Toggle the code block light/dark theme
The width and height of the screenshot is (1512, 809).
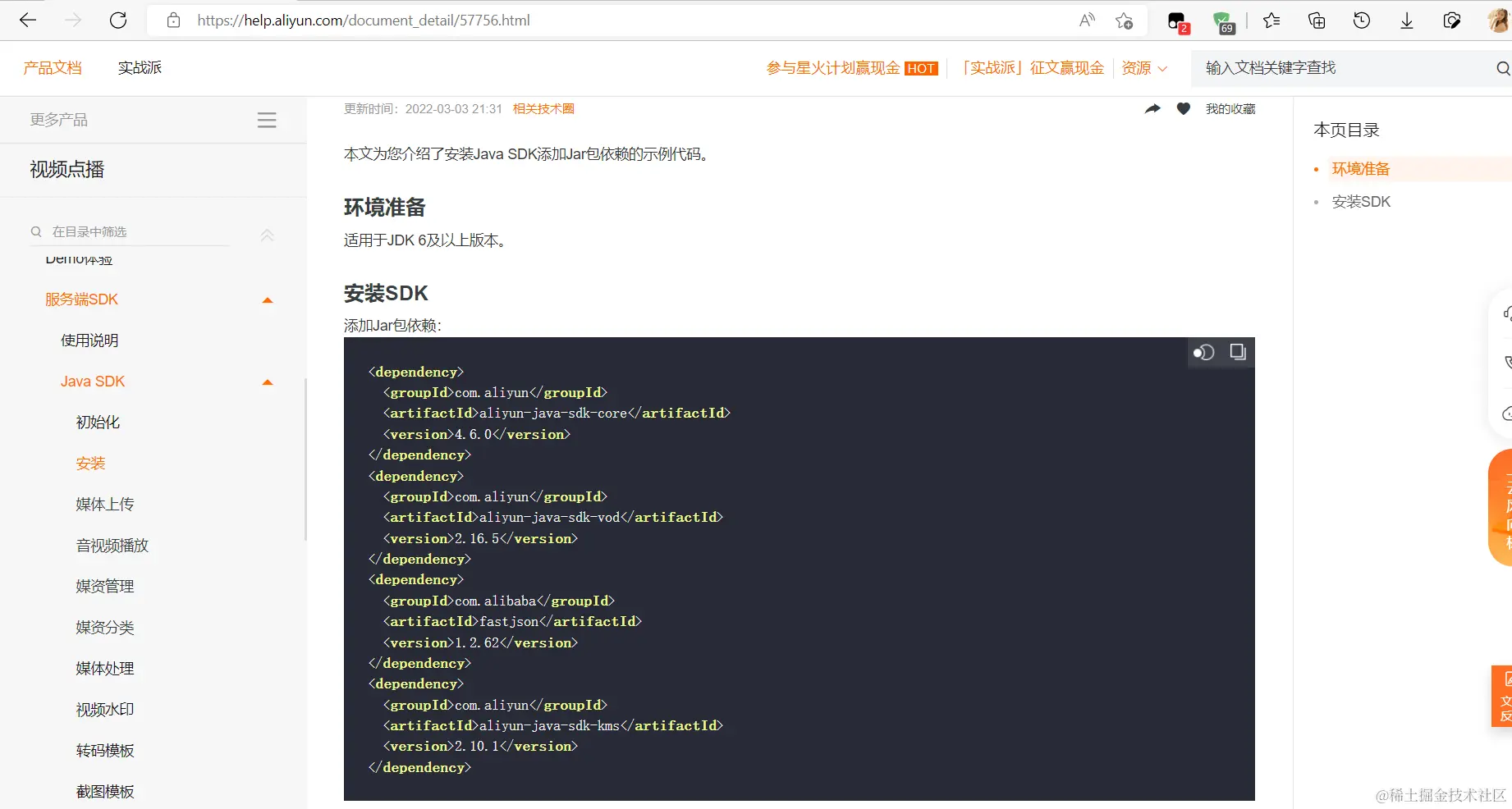point(1203,352)
